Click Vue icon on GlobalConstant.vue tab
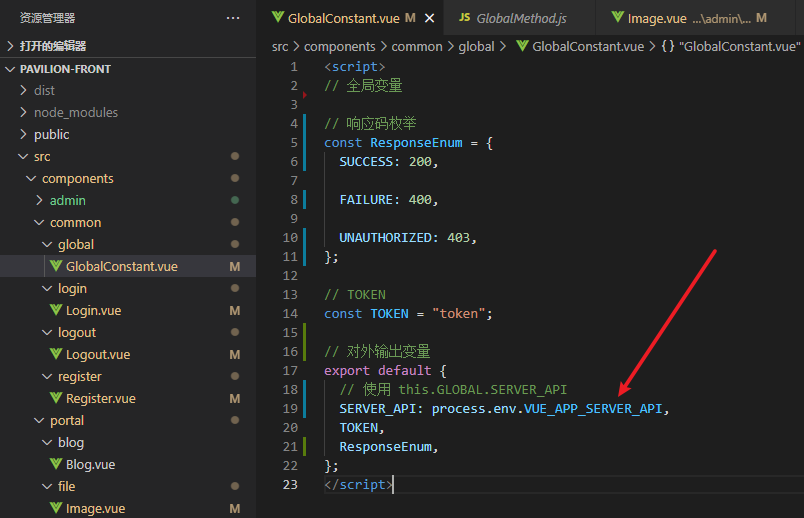This screenshot has height=518, width=804. (x=277, y=17)
